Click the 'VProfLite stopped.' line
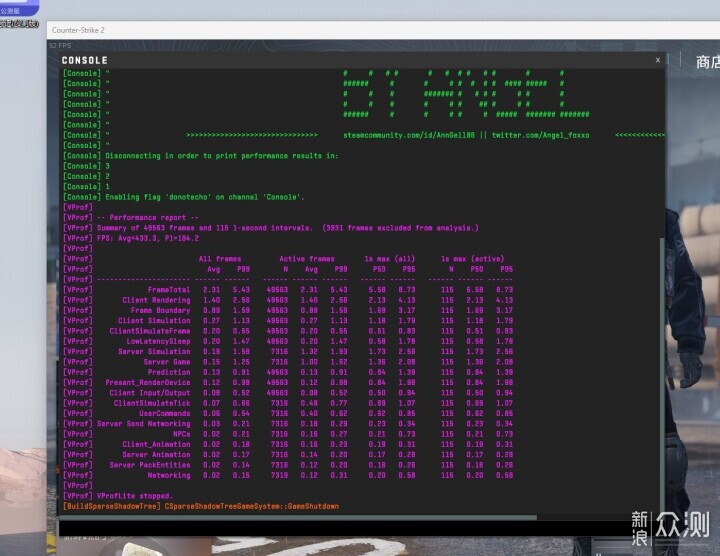The height and width of the screenshot is (556, 720). pos(135,496)
